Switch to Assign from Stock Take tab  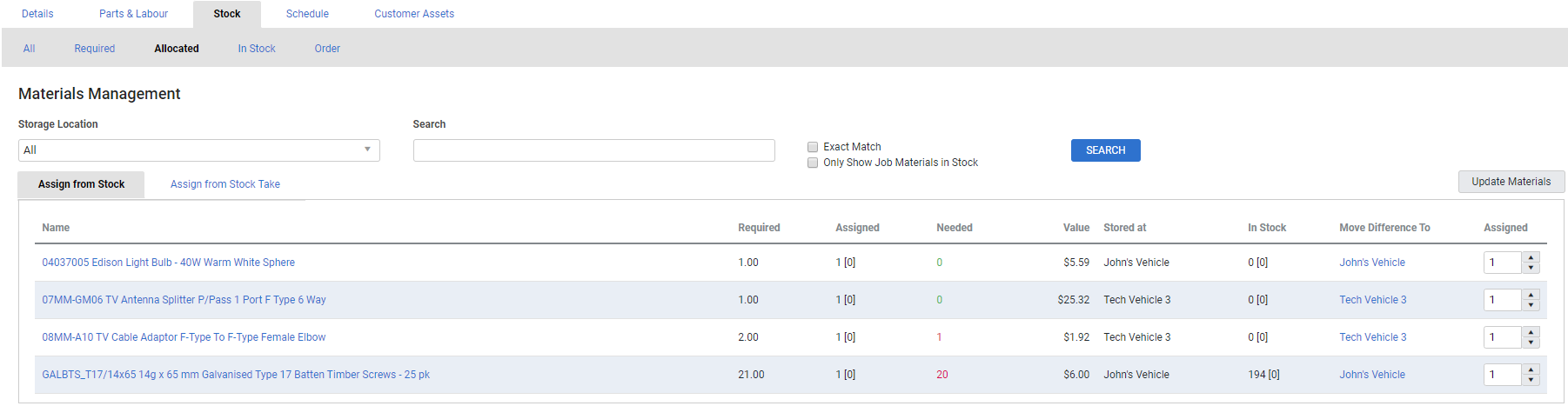pos(224,184)
